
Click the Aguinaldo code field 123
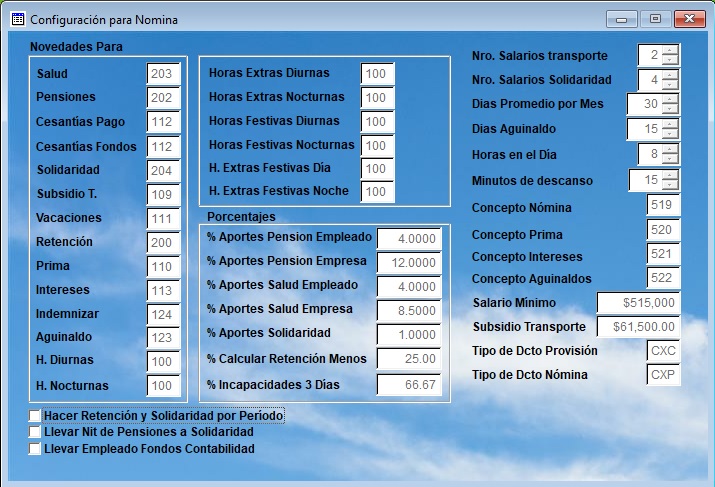click(164, 337)
